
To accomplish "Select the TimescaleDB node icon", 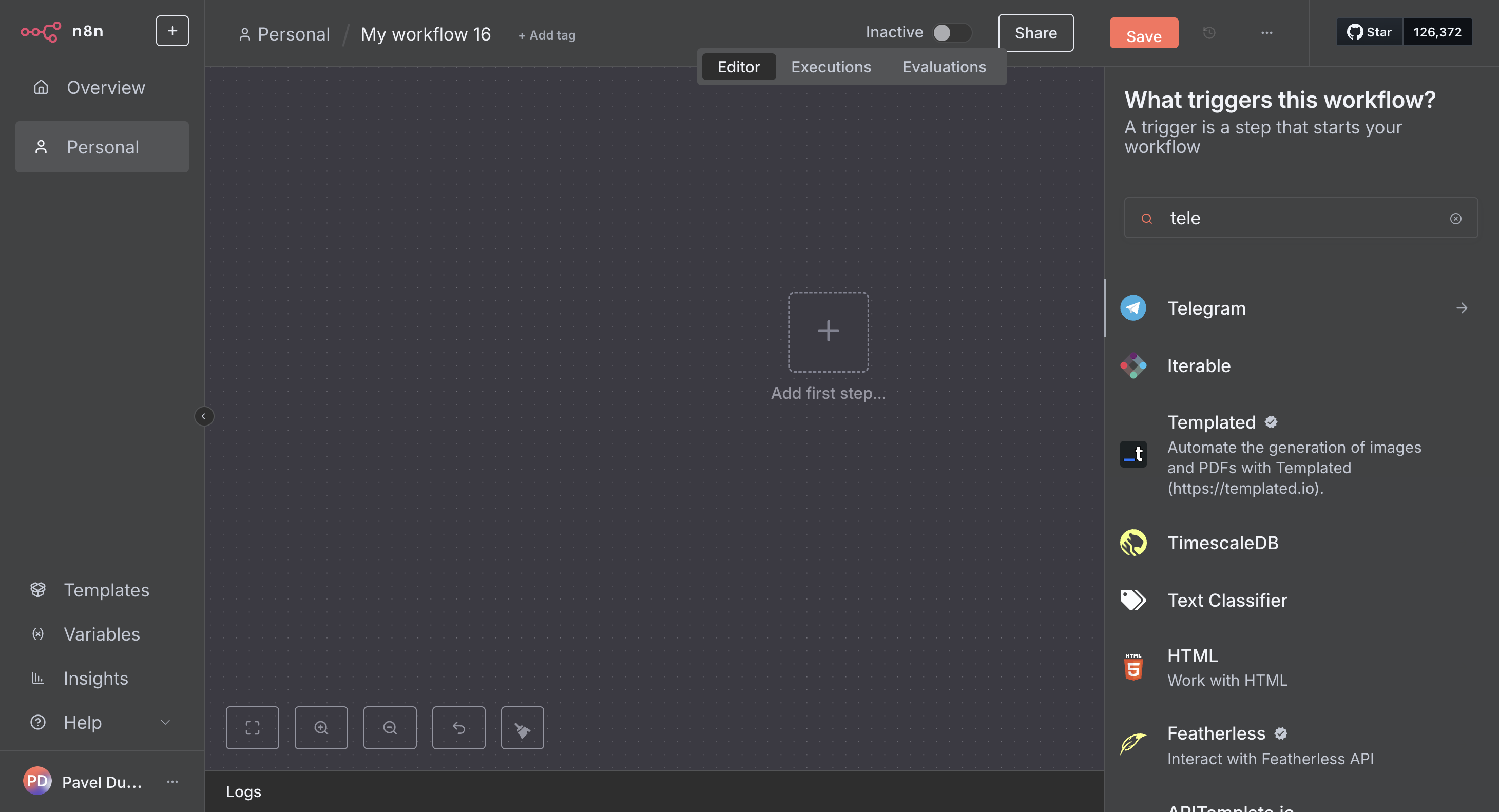I will tap(1133, 542).
